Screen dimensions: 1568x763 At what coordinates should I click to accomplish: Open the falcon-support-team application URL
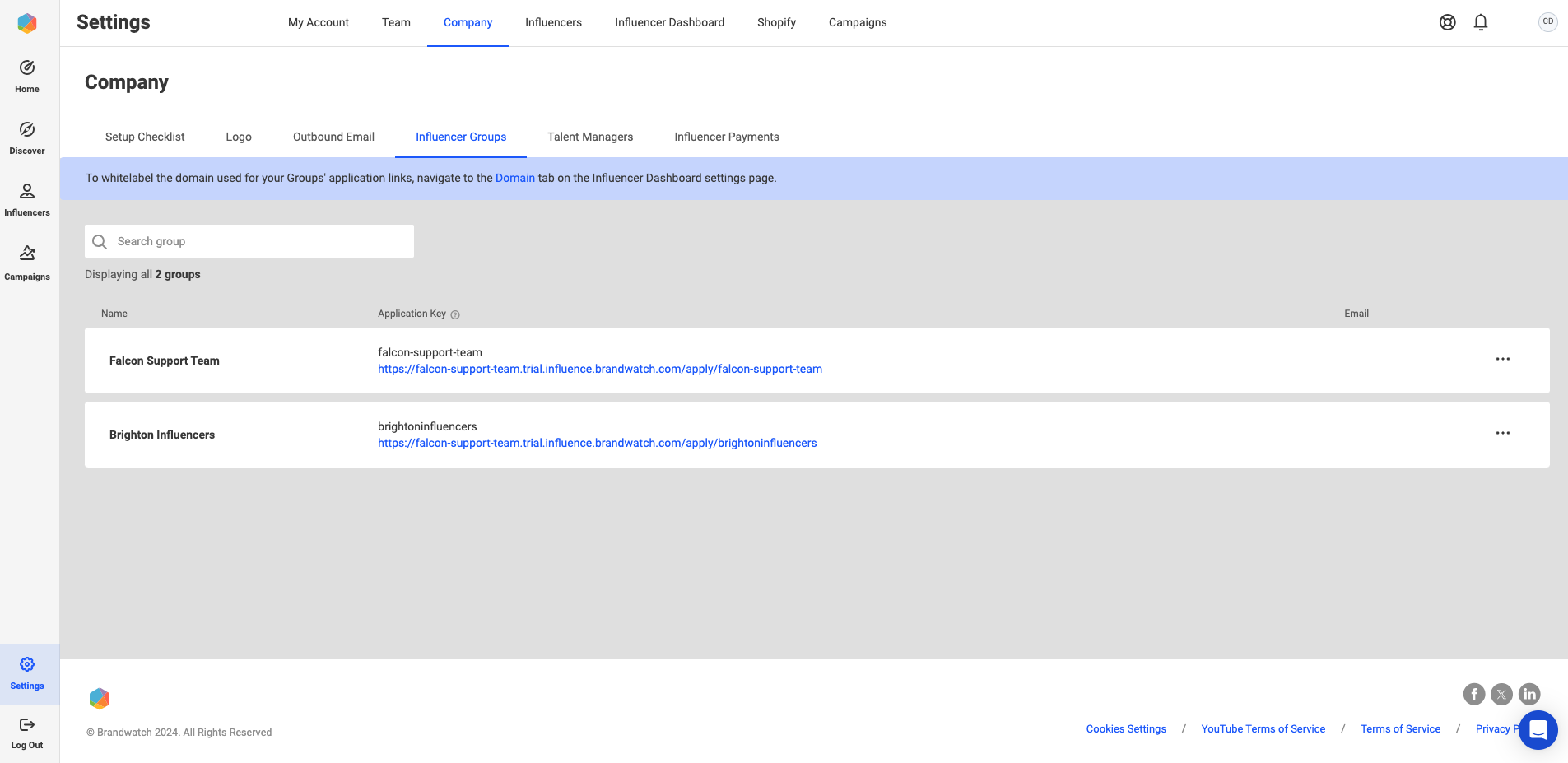[x=600, y=369]
